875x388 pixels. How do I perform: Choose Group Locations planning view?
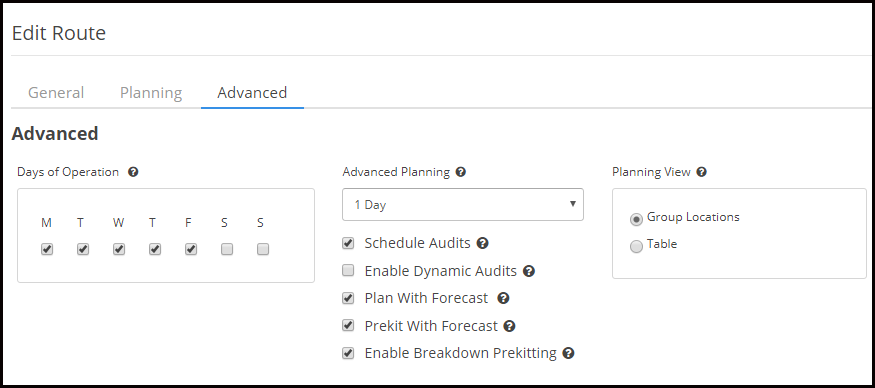(x=636, y=219)
